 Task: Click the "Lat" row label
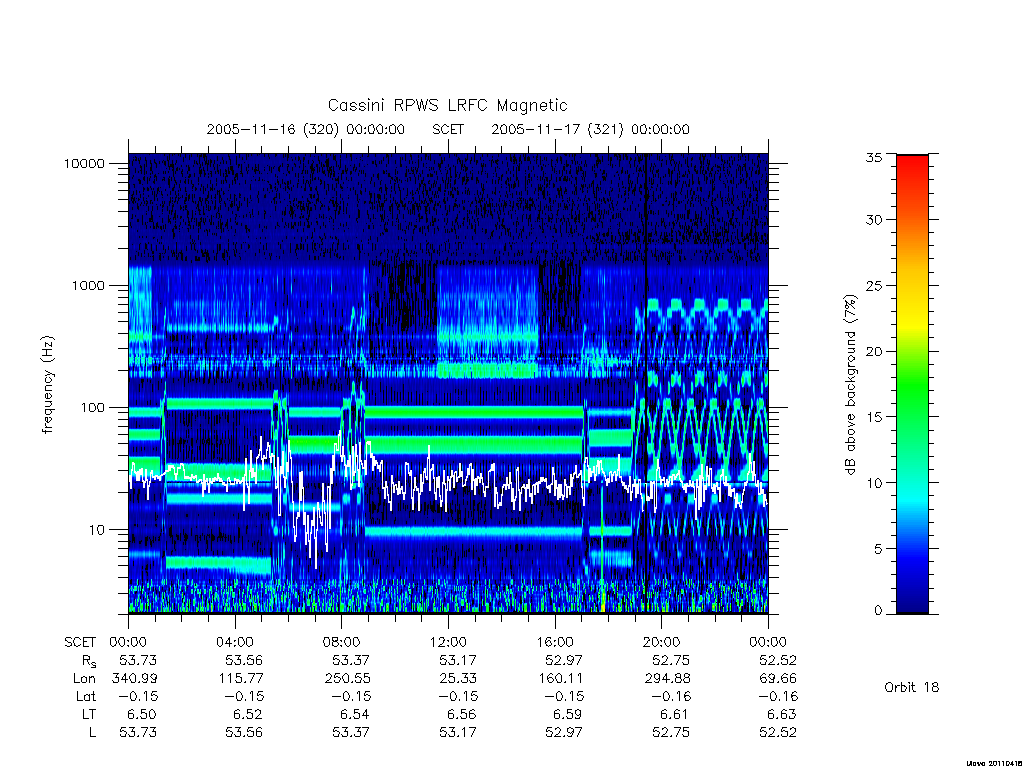(x=86, y=697)
